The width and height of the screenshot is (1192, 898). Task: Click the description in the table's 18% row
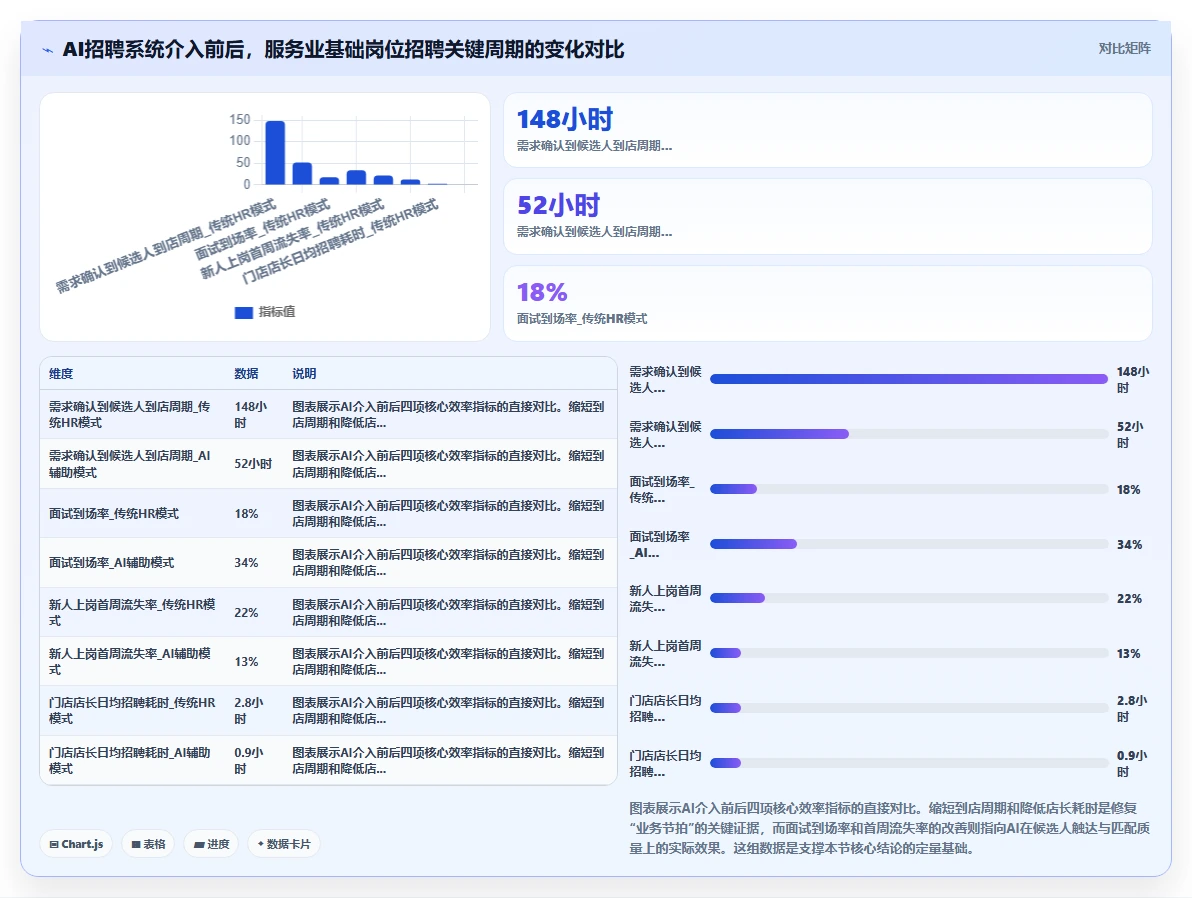pyautogui.click(x=449, y=513)
